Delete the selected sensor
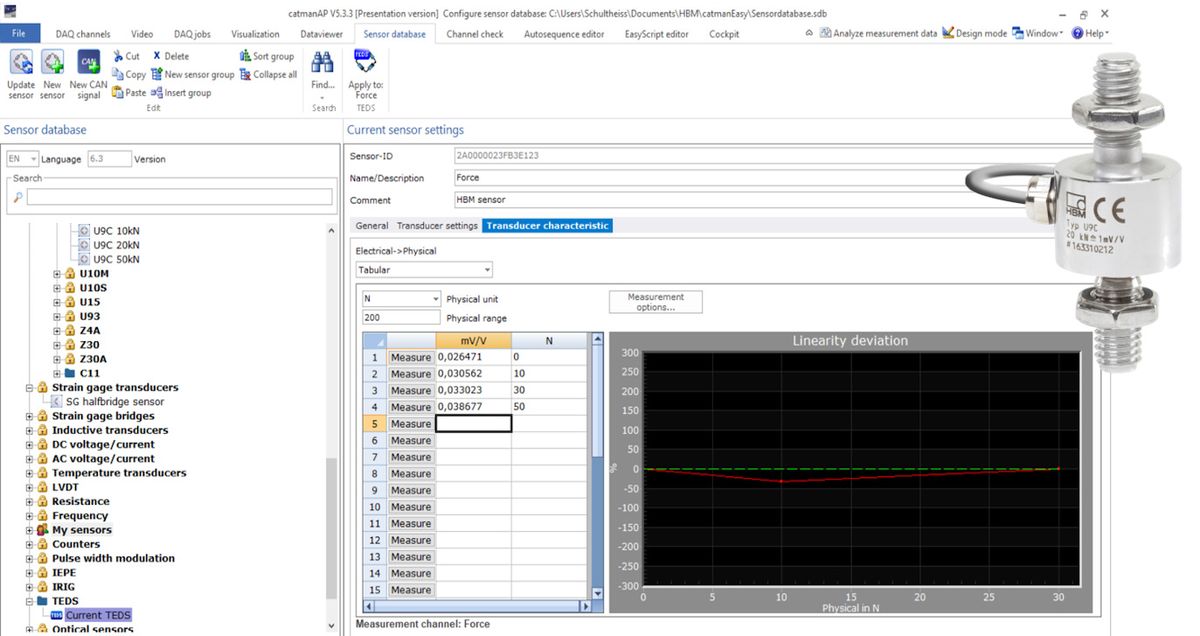Screen dimensions: 1200x636 (170, 56)
